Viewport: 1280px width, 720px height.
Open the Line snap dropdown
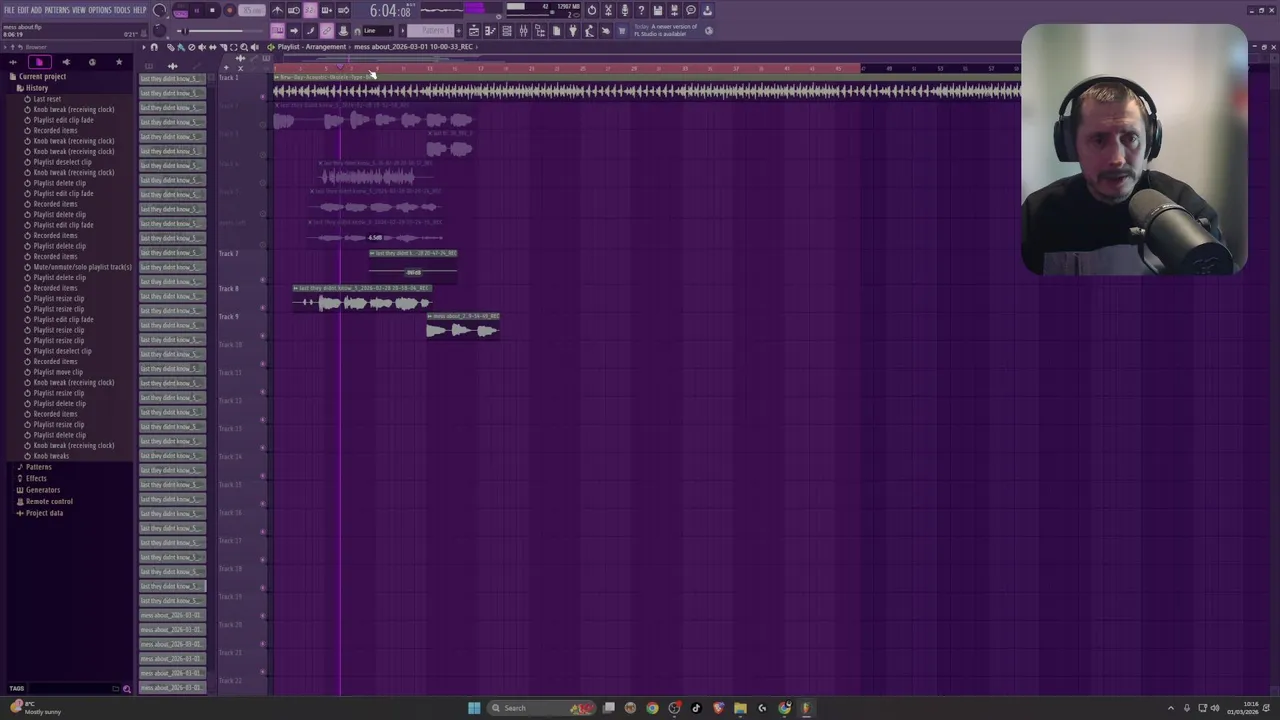pos(378,31)
